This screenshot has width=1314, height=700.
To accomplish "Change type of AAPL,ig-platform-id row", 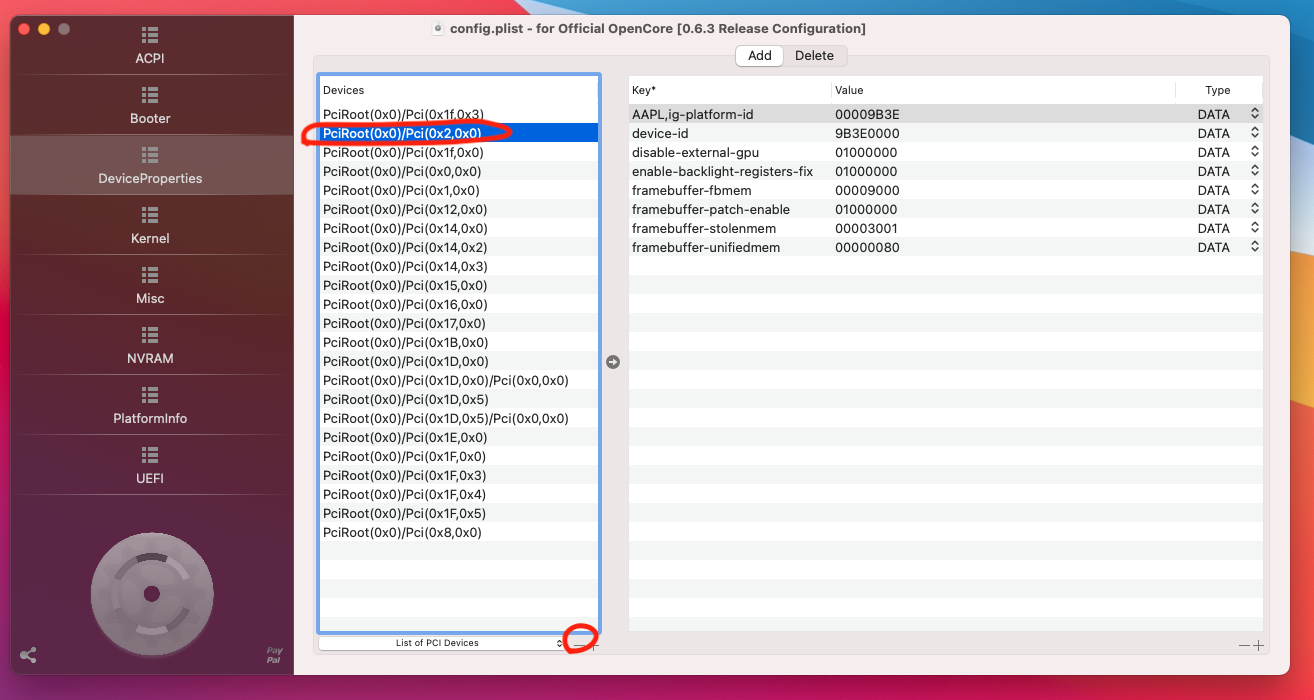I will coord(1254,114).
